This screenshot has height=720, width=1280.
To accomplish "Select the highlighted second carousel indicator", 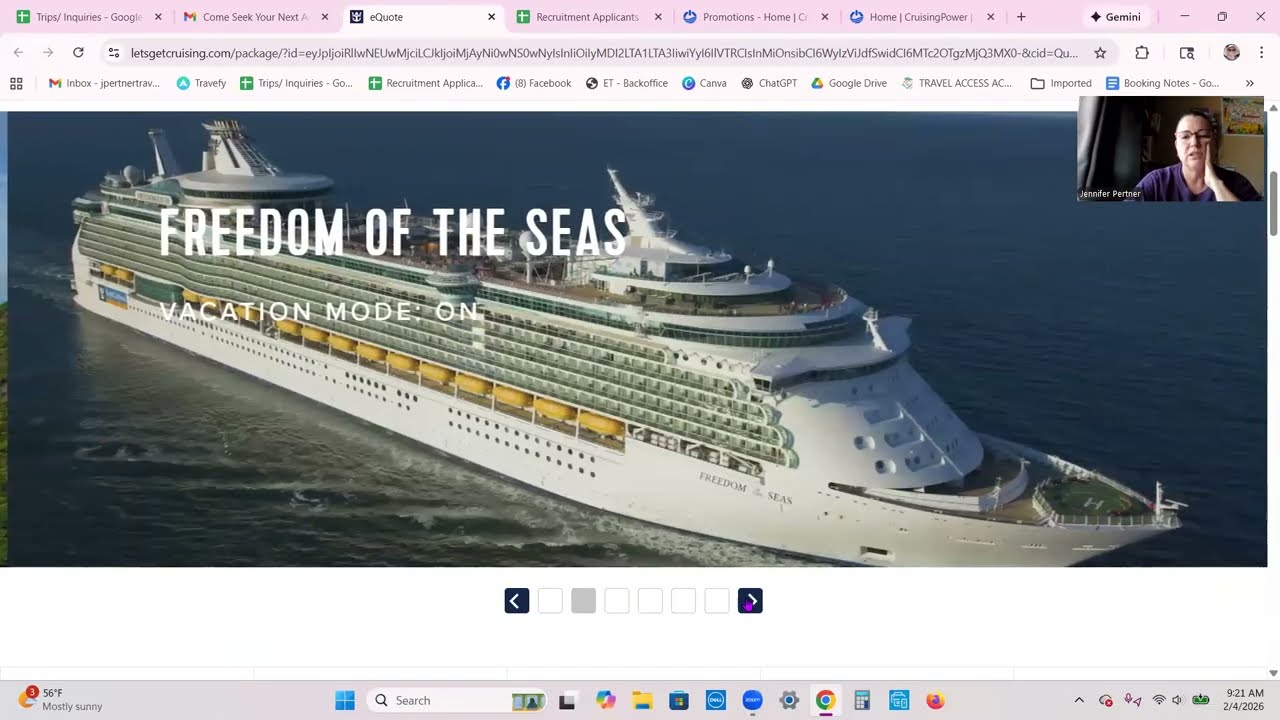I will click(584, 601).
